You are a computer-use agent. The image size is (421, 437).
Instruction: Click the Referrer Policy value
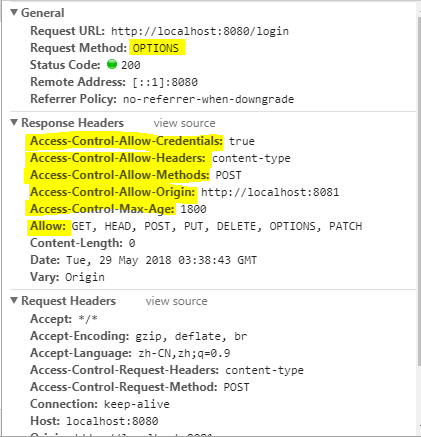[208, 99]
